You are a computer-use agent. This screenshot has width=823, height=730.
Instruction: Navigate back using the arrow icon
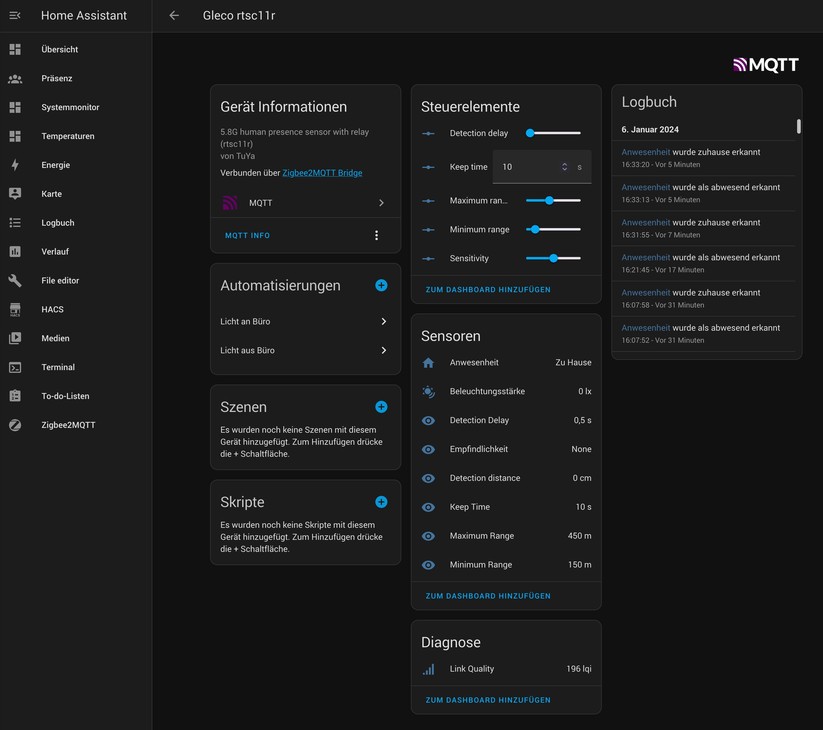(x=175, y=15)
